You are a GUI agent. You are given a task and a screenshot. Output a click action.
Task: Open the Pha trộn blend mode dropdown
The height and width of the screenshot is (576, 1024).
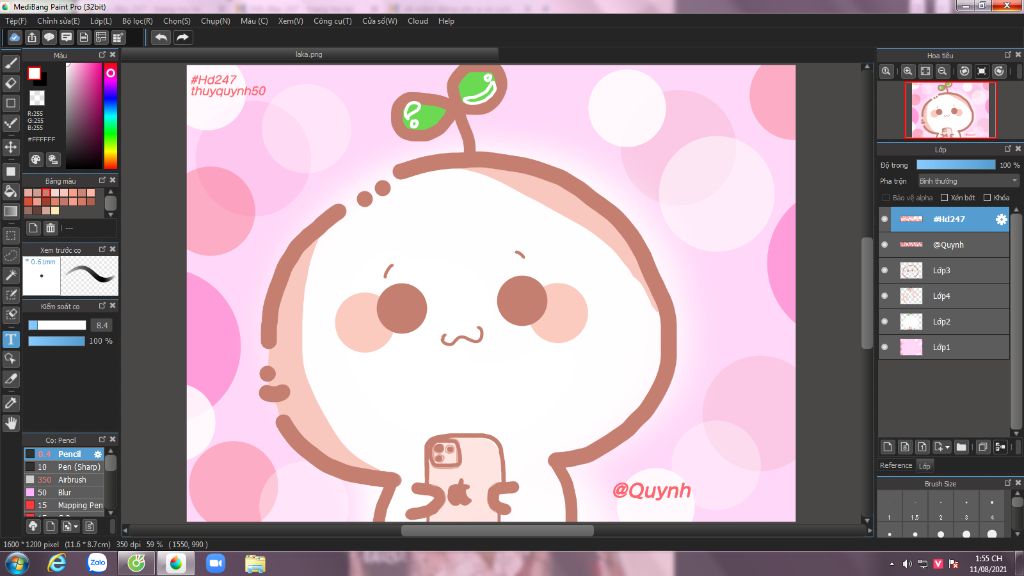click(968, 181)
